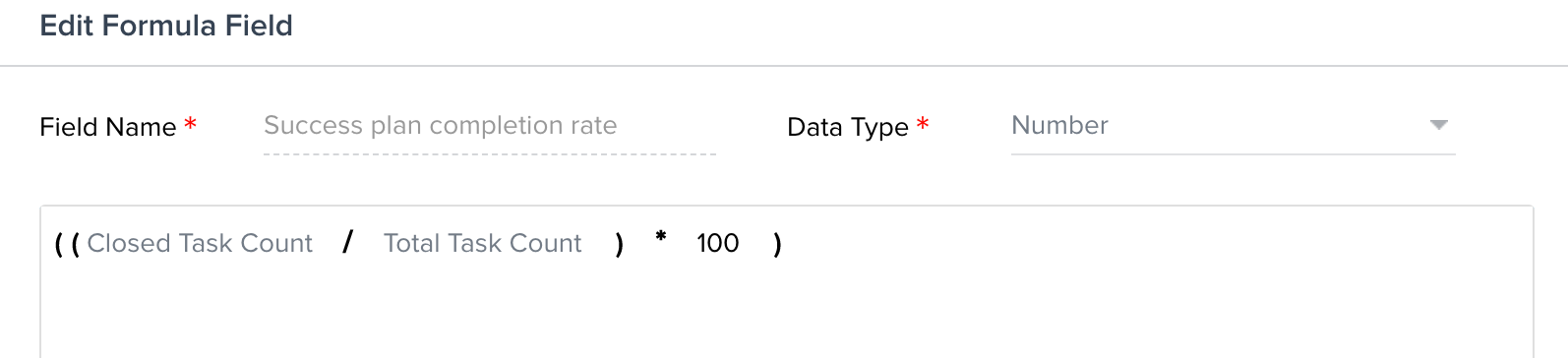Select the Closed Task Count token
The width and height of the screenshot is (1568, 358).
coord(200,243)
